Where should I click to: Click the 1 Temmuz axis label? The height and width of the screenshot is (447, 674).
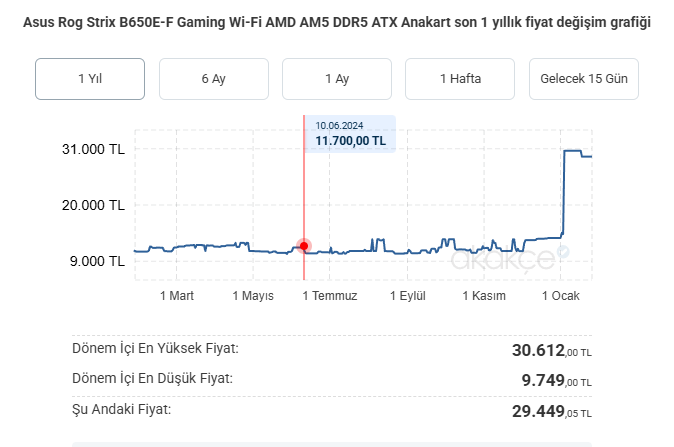tap(330, 296)
